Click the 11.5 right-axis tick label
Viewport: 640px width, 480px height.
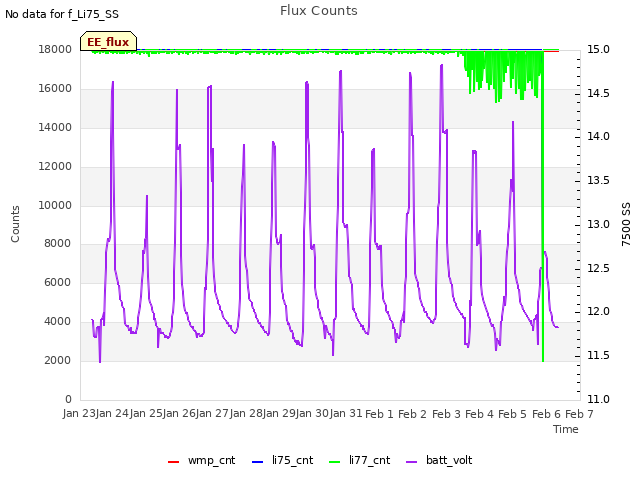(x=598, y=356)
